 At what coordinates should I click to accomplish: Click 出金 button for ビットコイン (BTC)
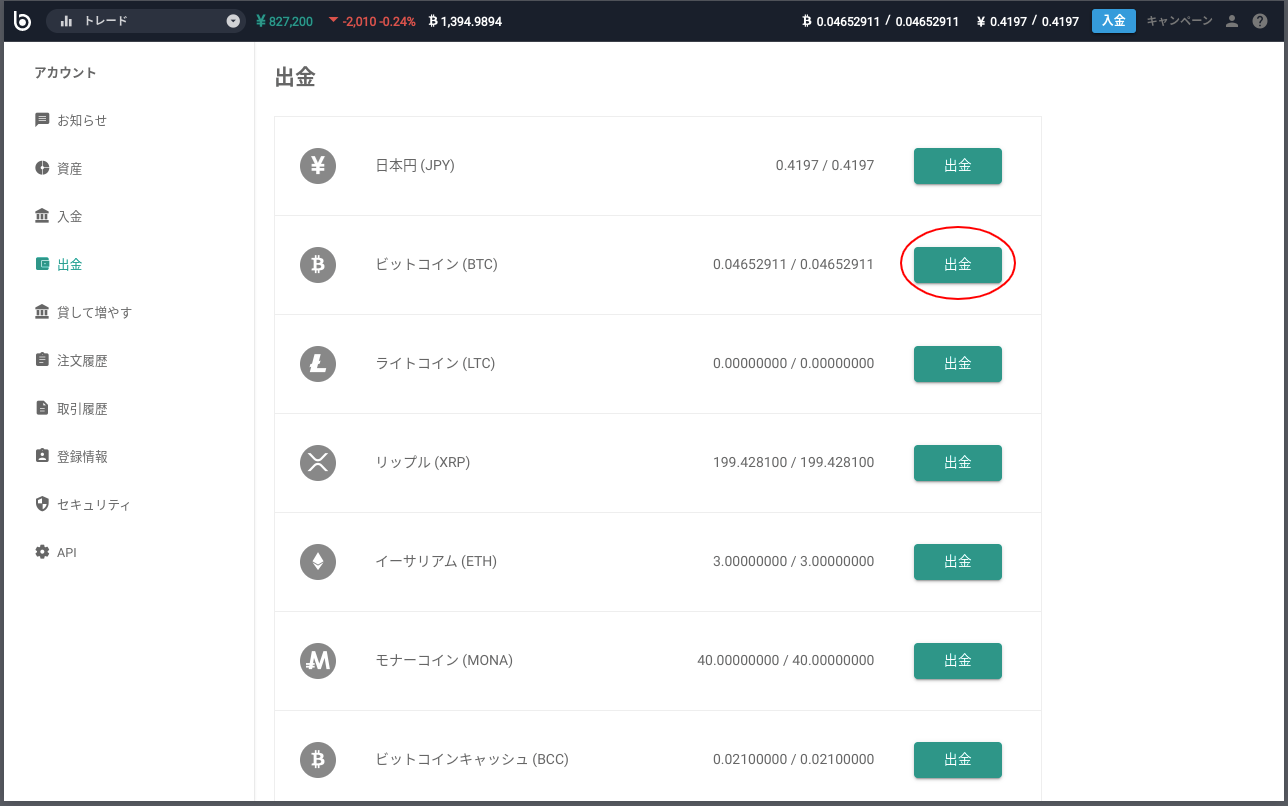[x=958, y=265]
